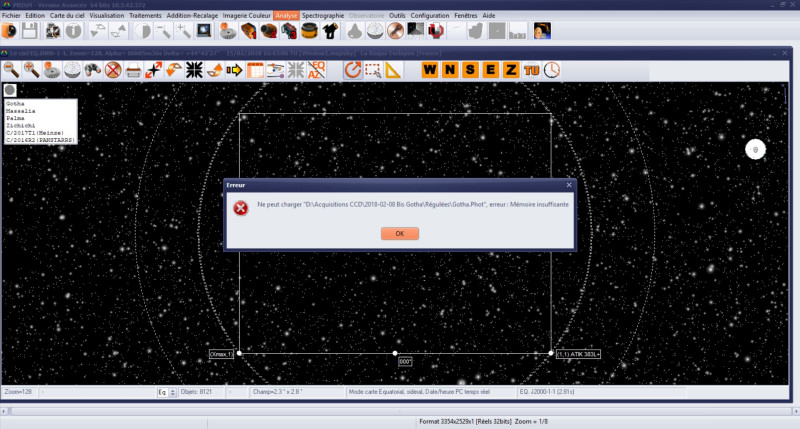Select Massalia in the object list
This screenshot has height=429, width=800.
18,110
